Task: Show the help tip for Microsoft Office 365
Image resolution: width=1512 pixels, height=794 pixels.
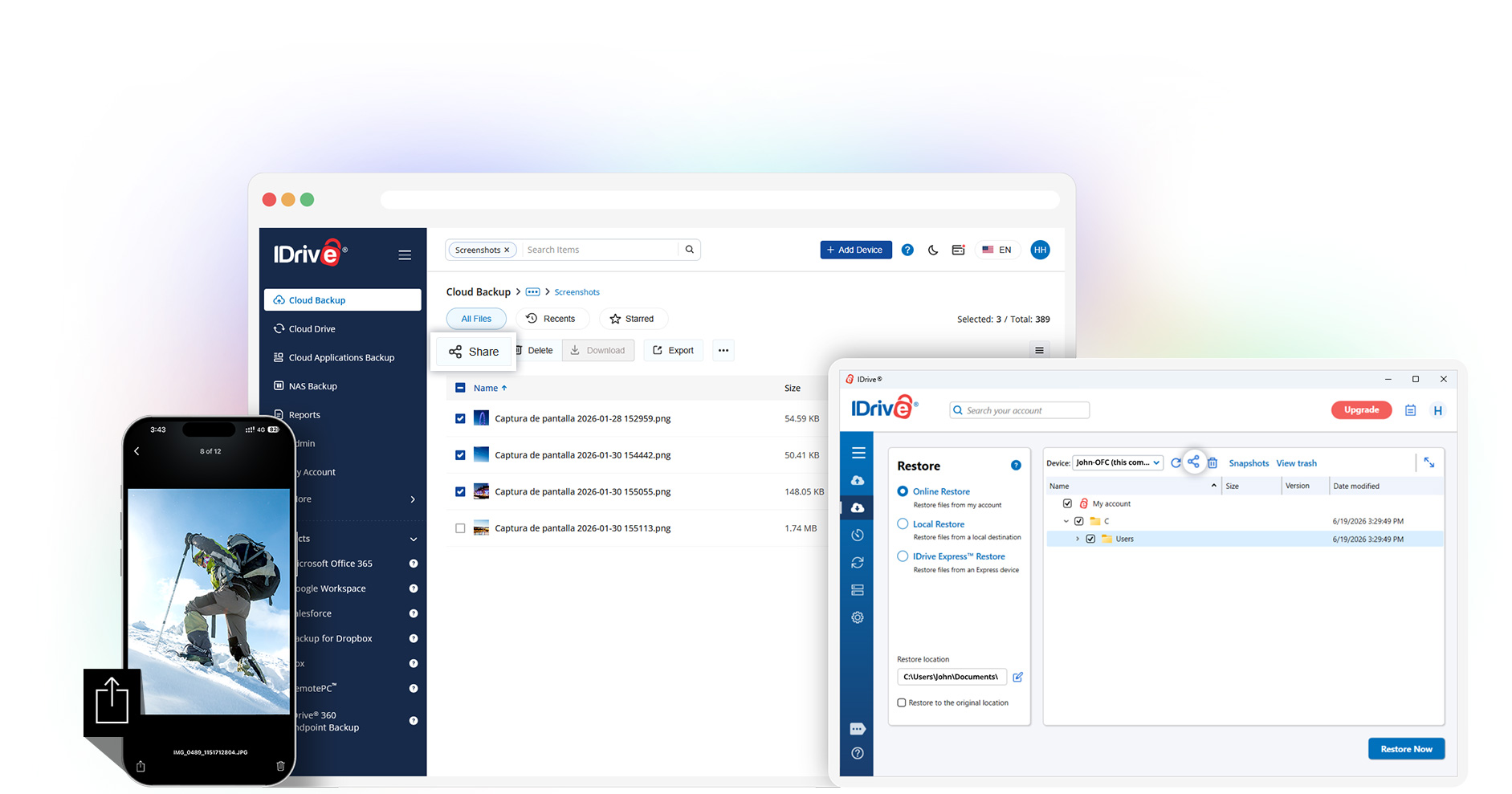Action: [414, 564]
